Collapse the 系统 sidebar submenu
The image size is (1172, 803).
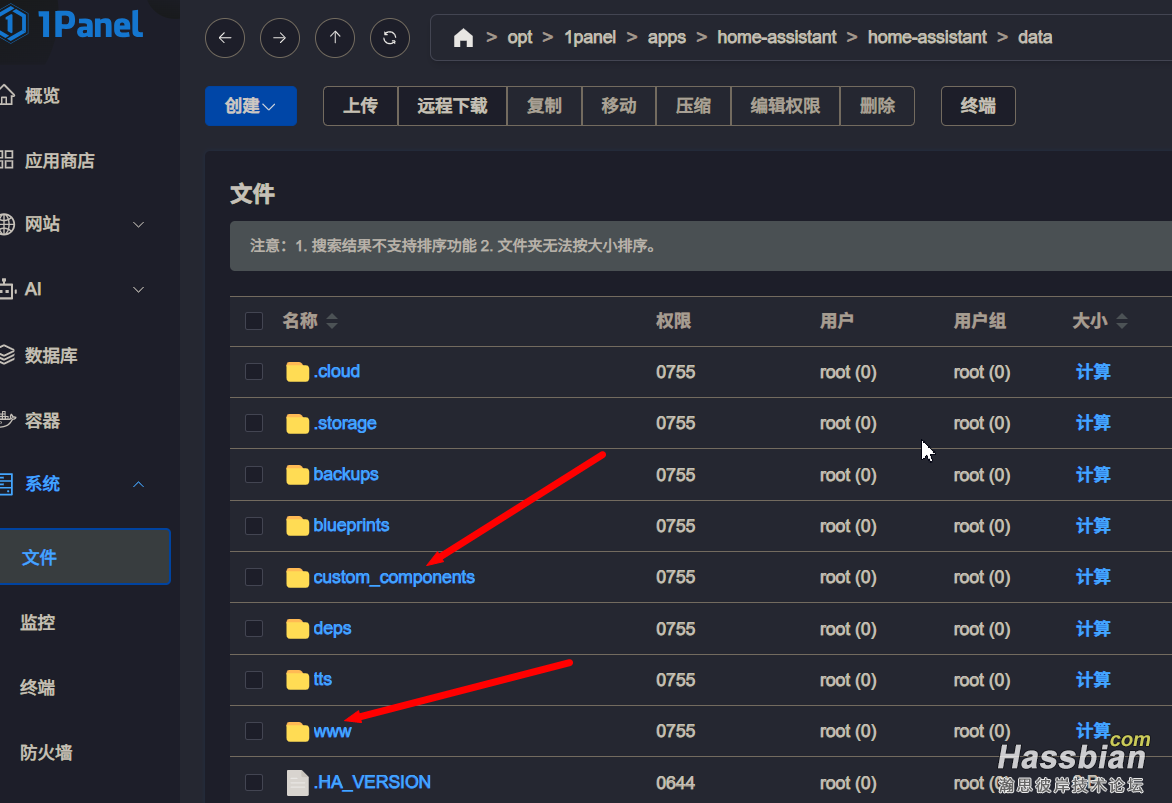pyautogui.click(x=138, y=484)
